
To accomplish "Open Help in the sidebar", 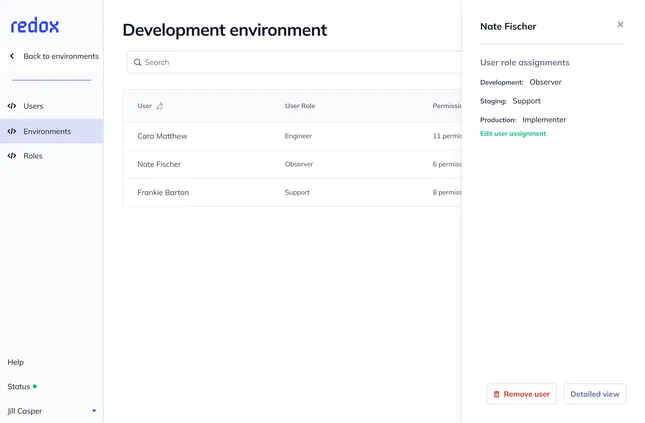I will 16,362.
